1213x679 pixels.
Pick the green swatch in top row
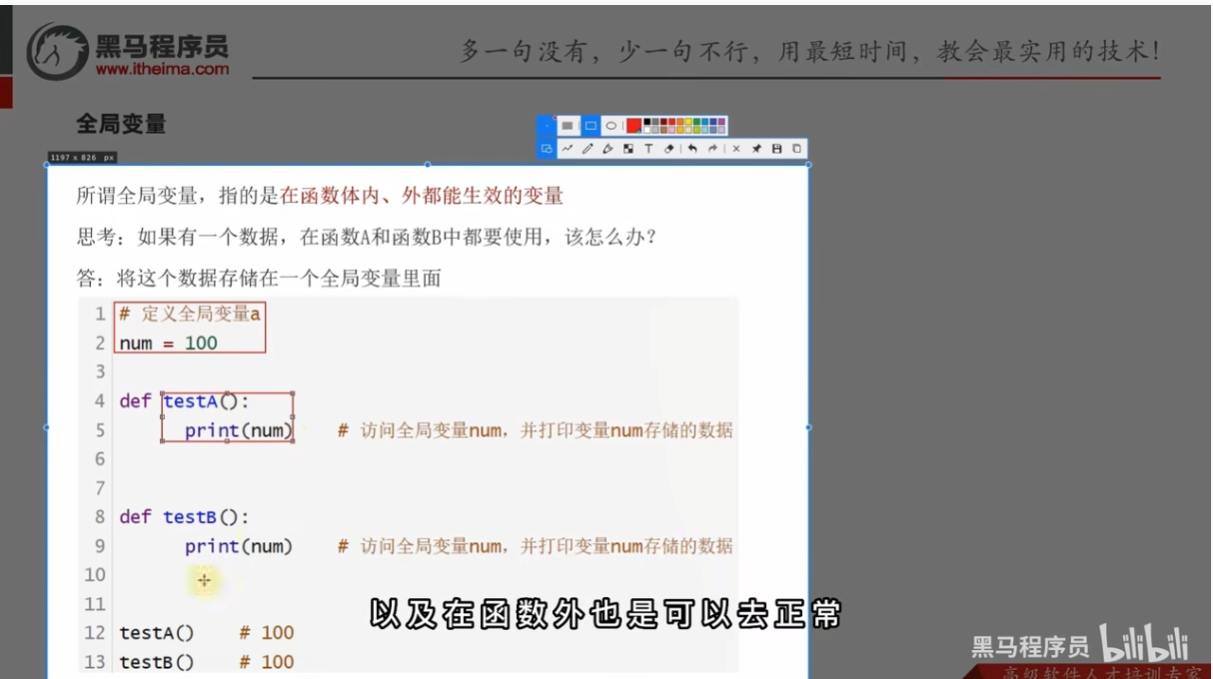(x=697, y=121)
